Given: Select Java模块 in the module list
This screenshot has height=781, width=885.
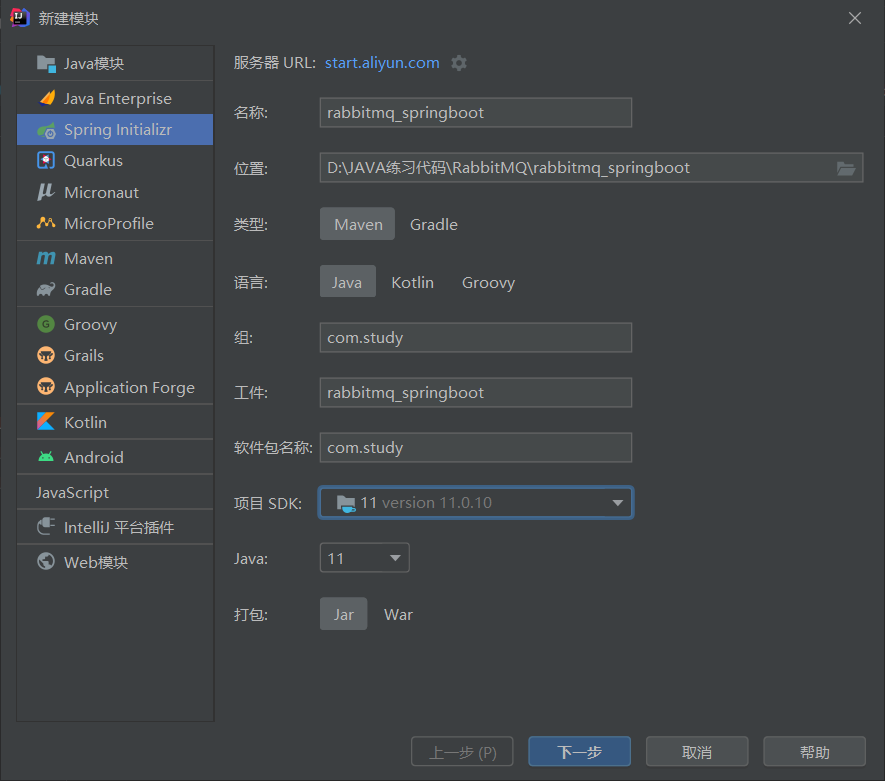Looking at the screenshot, I should pyautogui.click(x=115, y=64).
